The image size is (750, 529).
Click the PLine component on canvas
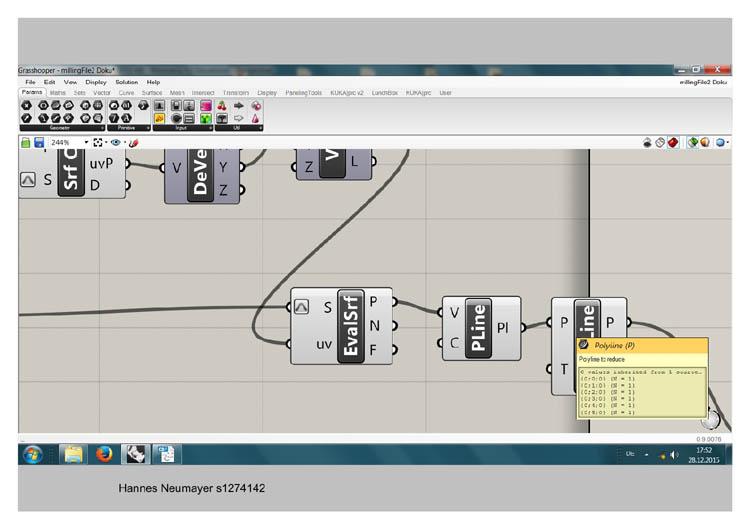[x=478, y=328]
